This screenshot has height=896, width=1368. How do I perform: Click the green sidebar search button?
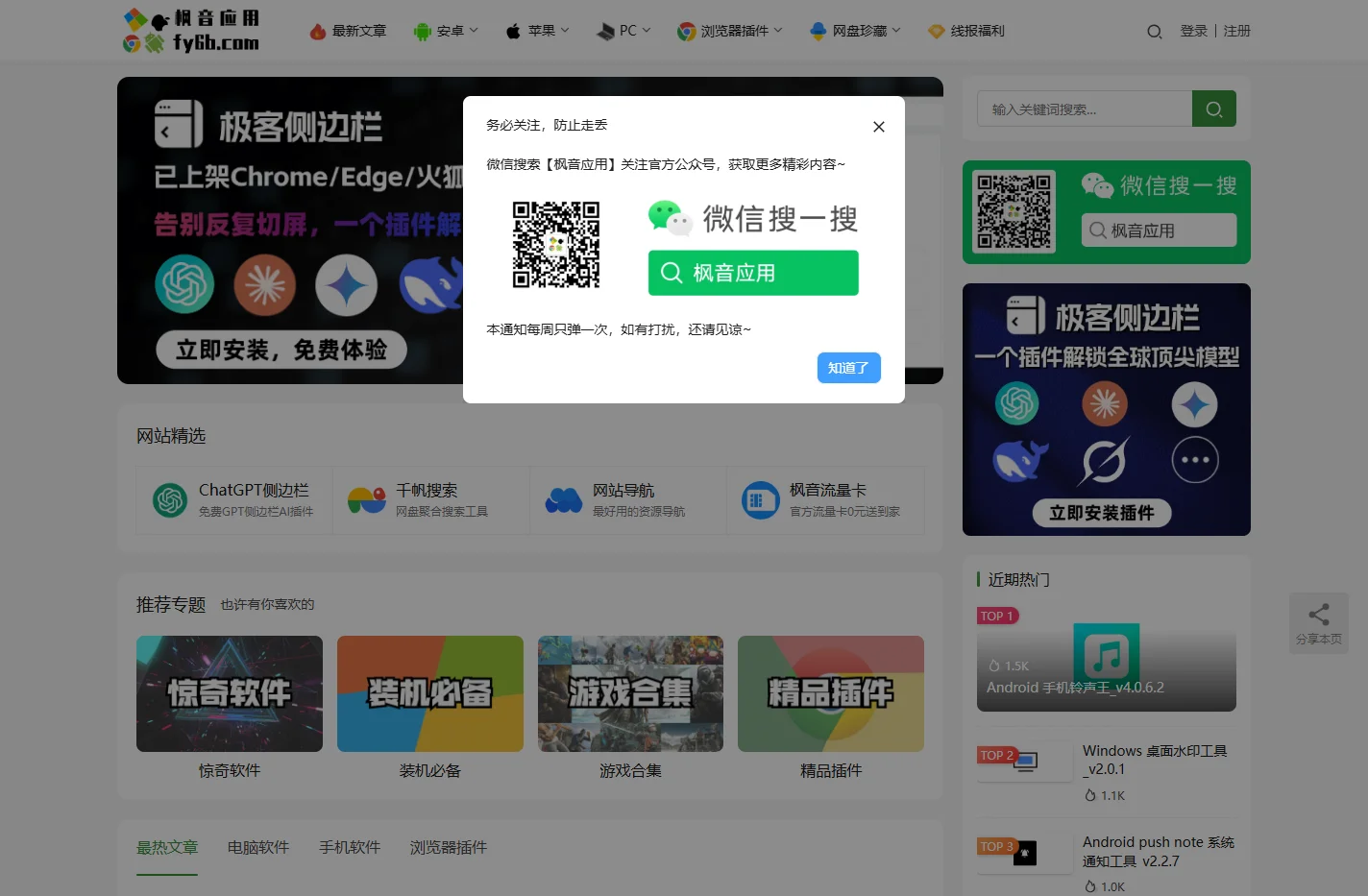1214,109
